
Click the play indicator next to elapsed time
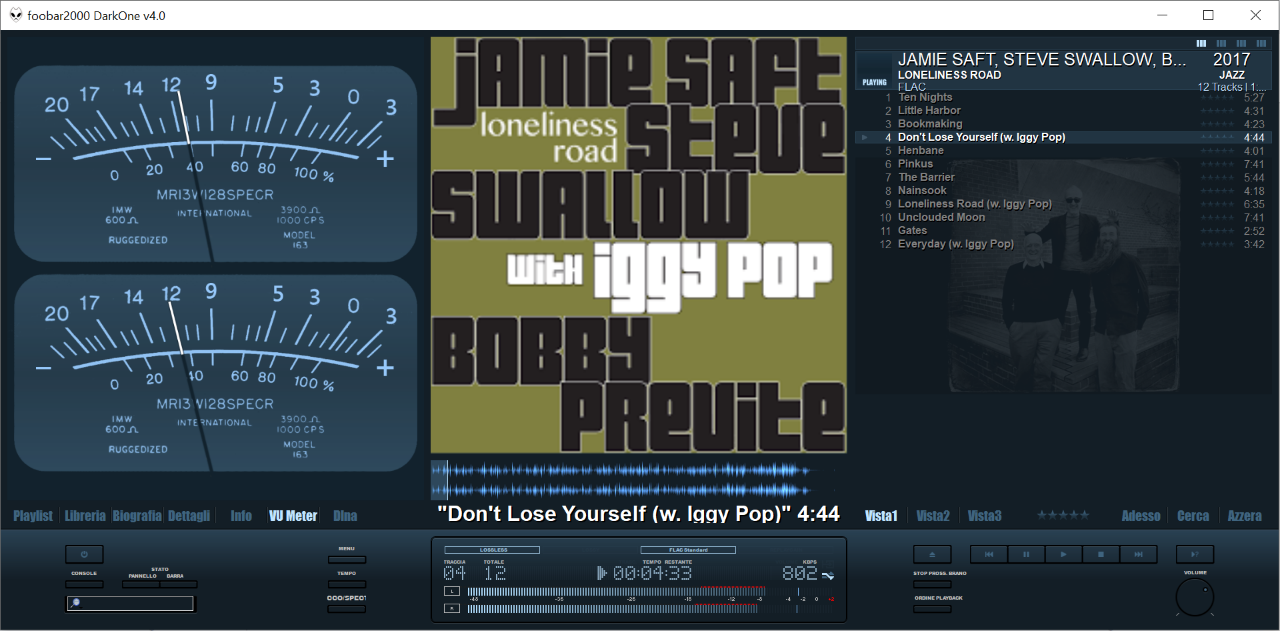click(602, 573)
